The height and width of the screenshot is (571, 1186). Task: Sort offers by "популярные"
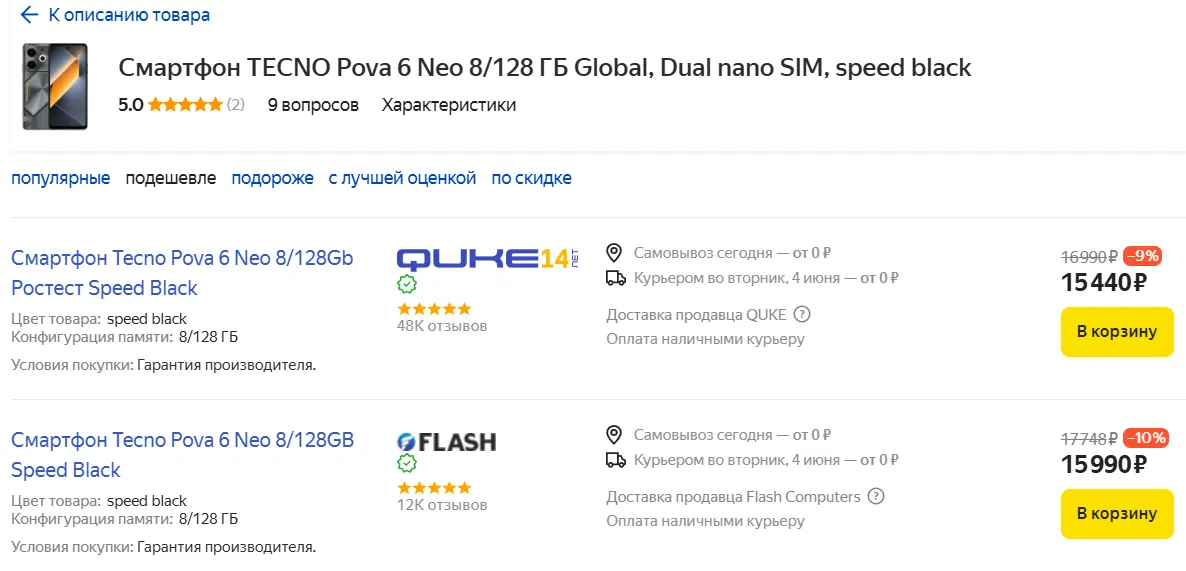60,178
